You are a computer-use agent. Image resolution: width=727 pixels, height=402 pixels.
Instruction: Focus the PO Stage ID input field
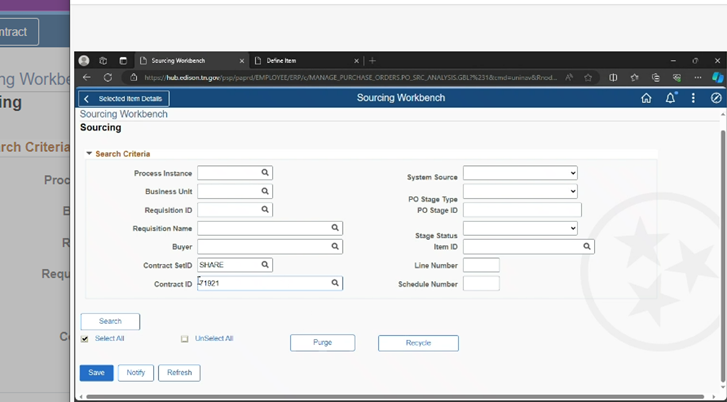click(522, 210)
